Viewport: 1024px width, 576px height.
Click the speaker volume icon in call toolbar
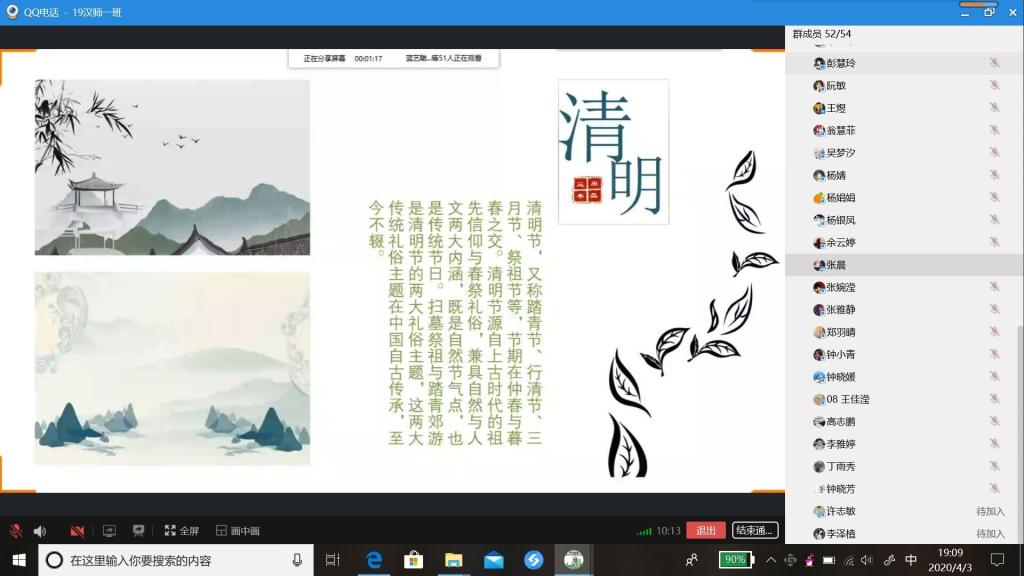point(40,531)
